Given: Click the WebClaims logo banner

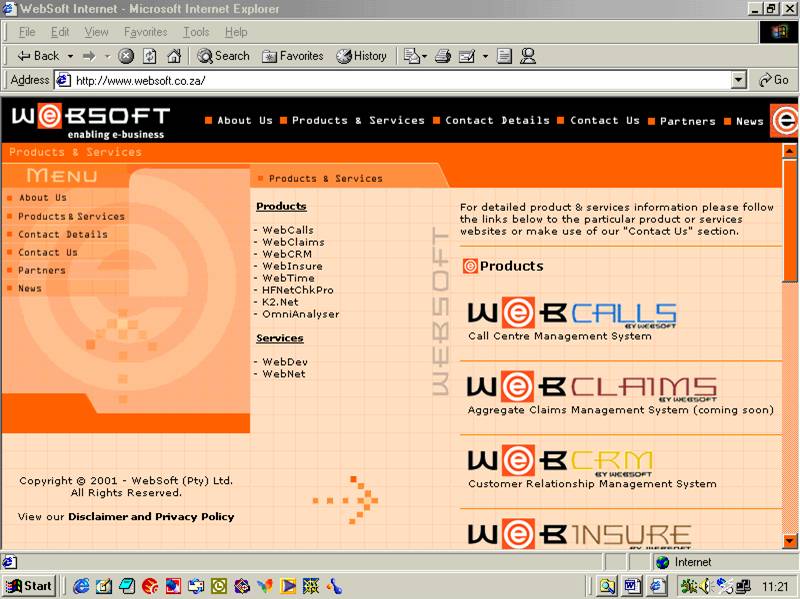Looking at the screenshot, I should click(x=592, y=386).
